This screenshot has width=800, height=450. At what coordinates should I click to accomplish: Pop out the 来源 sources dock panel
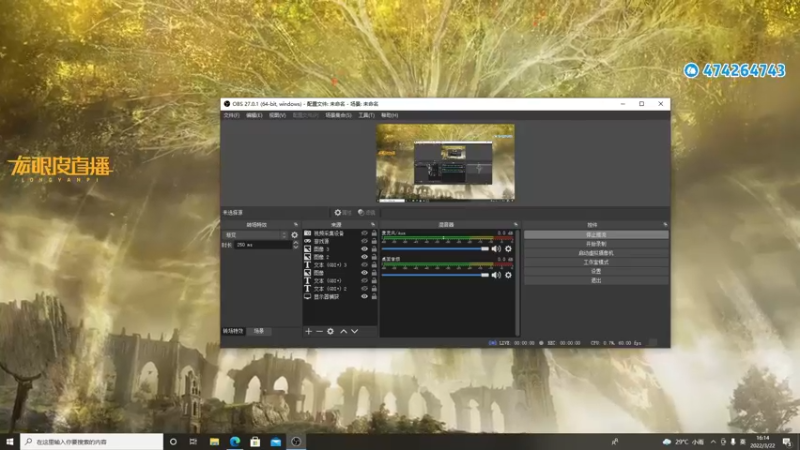[373, 224]
